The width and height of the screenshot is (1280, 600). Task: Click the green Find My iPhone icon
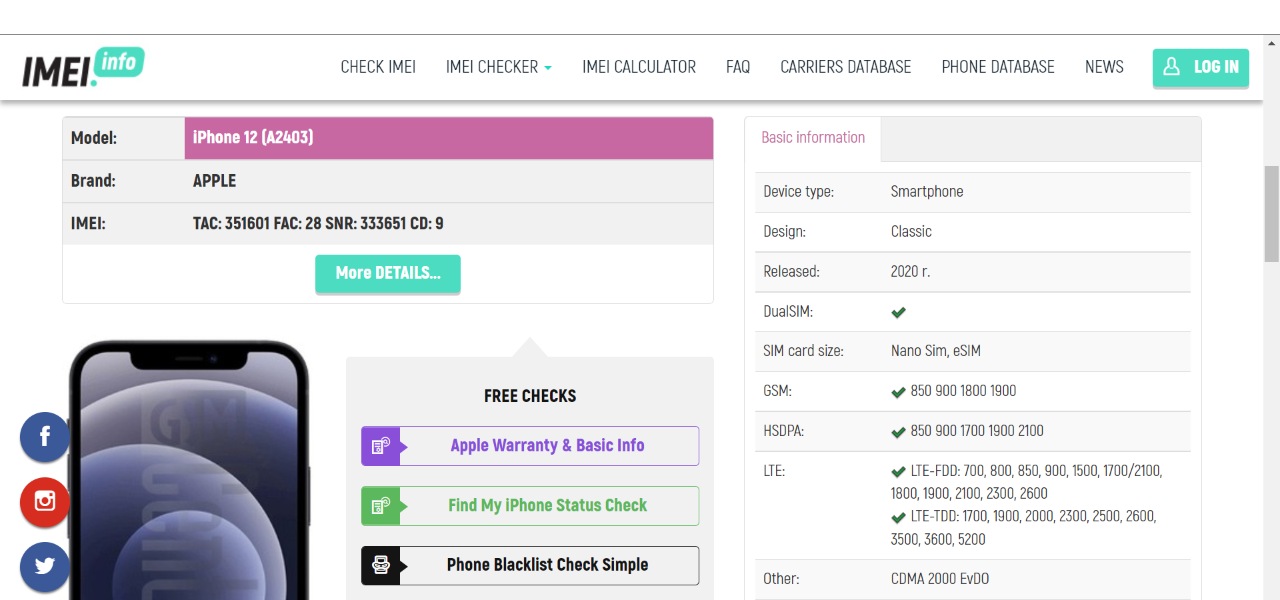pos(380,506)
